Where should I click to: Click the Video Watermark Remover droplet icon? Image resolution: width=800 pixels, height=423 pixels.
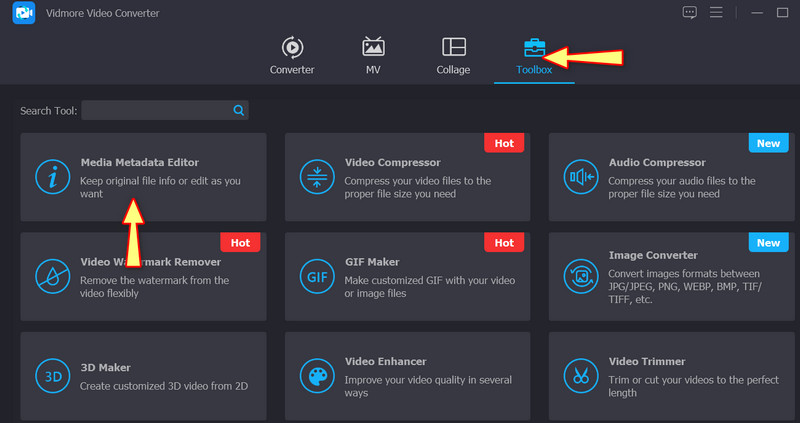coord(52,276)
